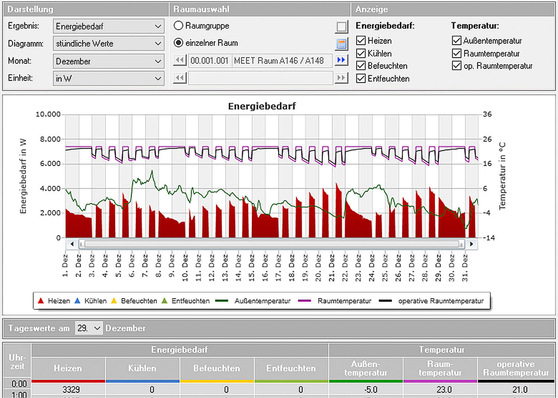Screen dimensions: 558x398
Task: Open the Tageswerte day 29 dropdown
Action: [x=89, y=328]
